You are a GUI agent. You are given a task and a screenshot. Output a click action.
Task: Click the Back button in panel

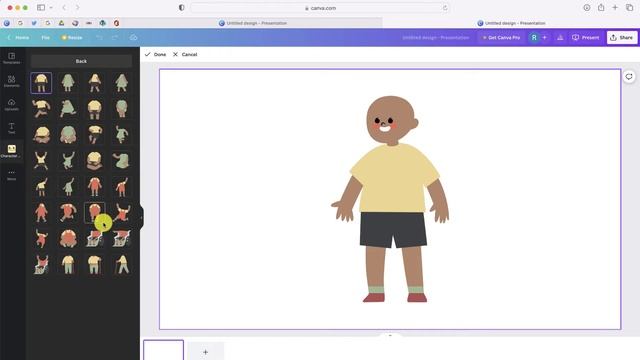81,61
